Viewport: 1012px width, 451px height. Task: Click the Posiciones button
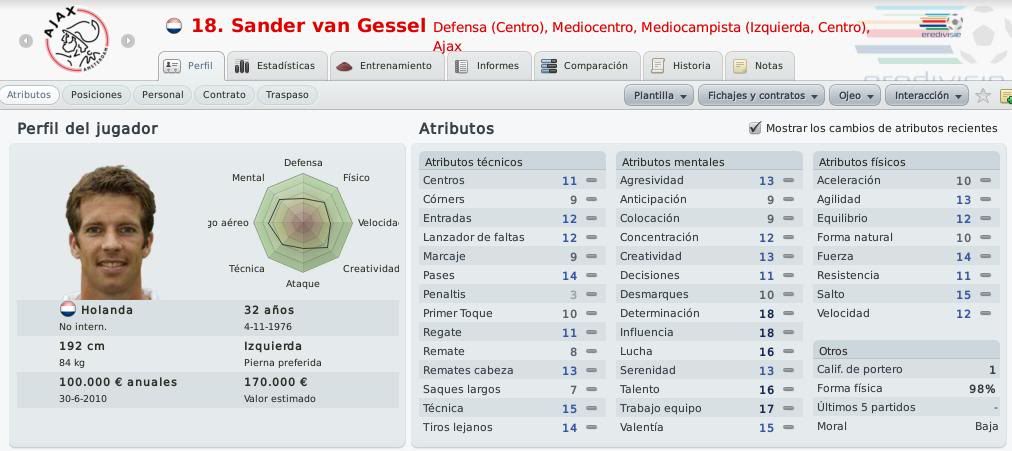(96, 95)
